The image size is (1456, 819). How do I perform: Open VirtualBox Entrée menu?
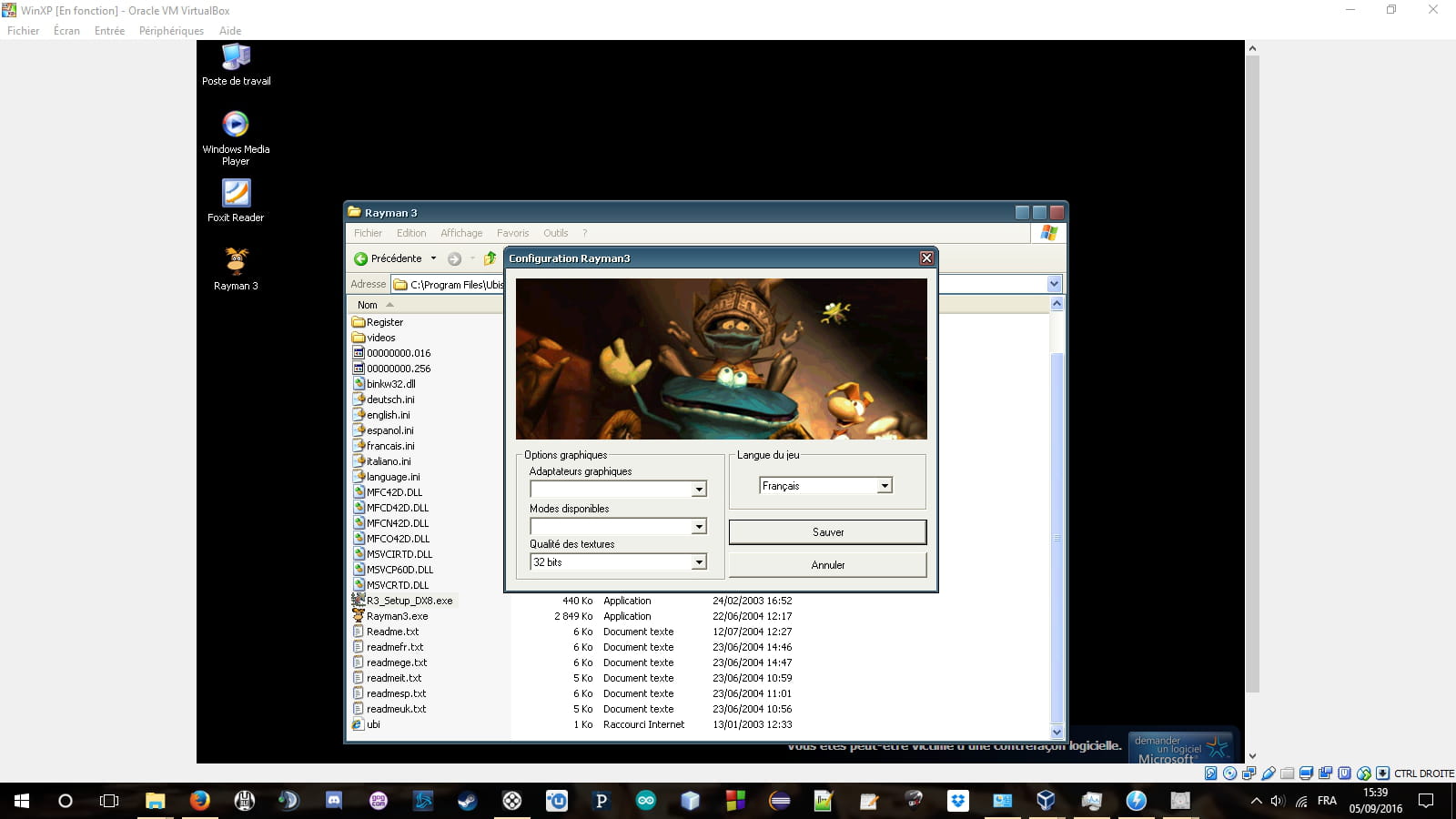pyautogui.click(x=109, y=31)
